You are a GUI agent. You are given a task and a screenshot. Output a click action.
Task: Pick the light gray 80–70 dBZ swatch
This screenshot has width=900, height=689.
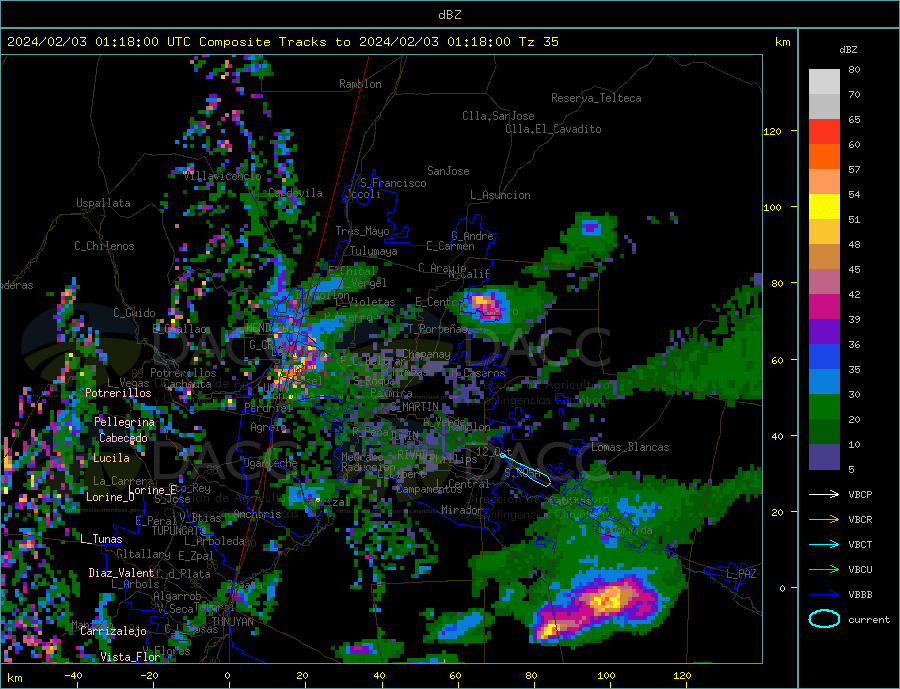[824, 82]
